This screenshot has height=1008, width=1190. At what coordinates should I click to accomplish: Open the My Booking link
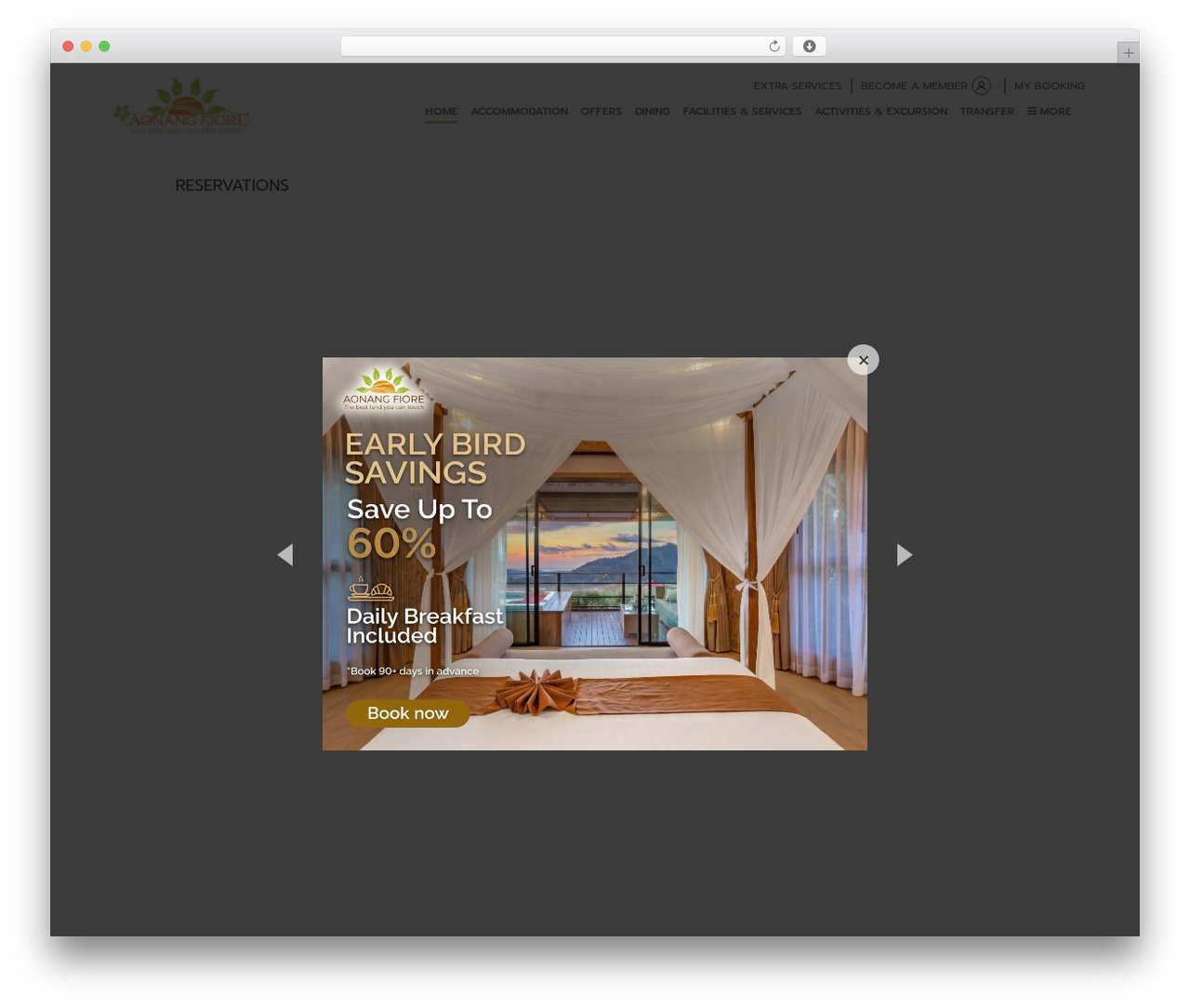pos(1049,86)
